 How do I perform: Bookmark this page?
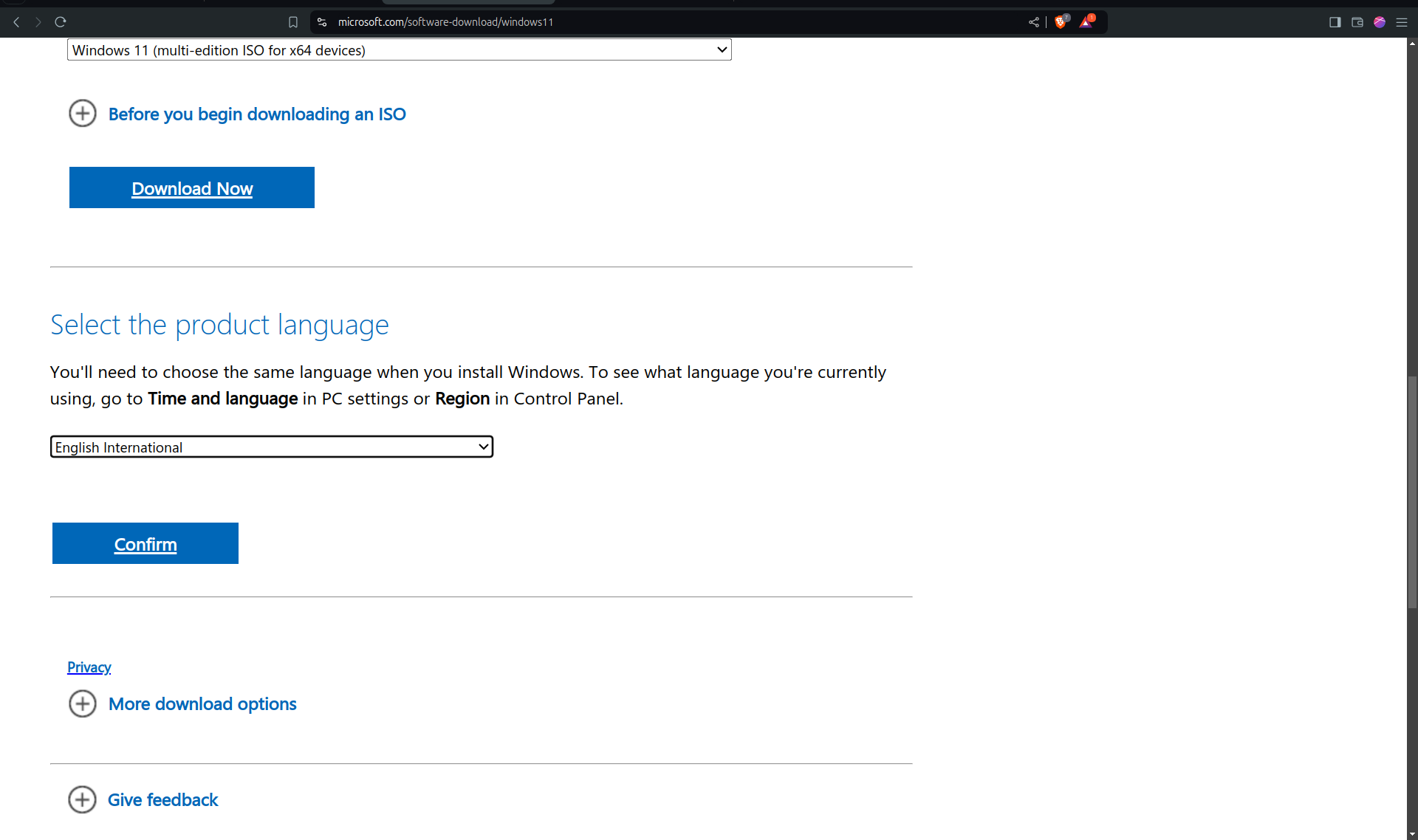point(293,22)
